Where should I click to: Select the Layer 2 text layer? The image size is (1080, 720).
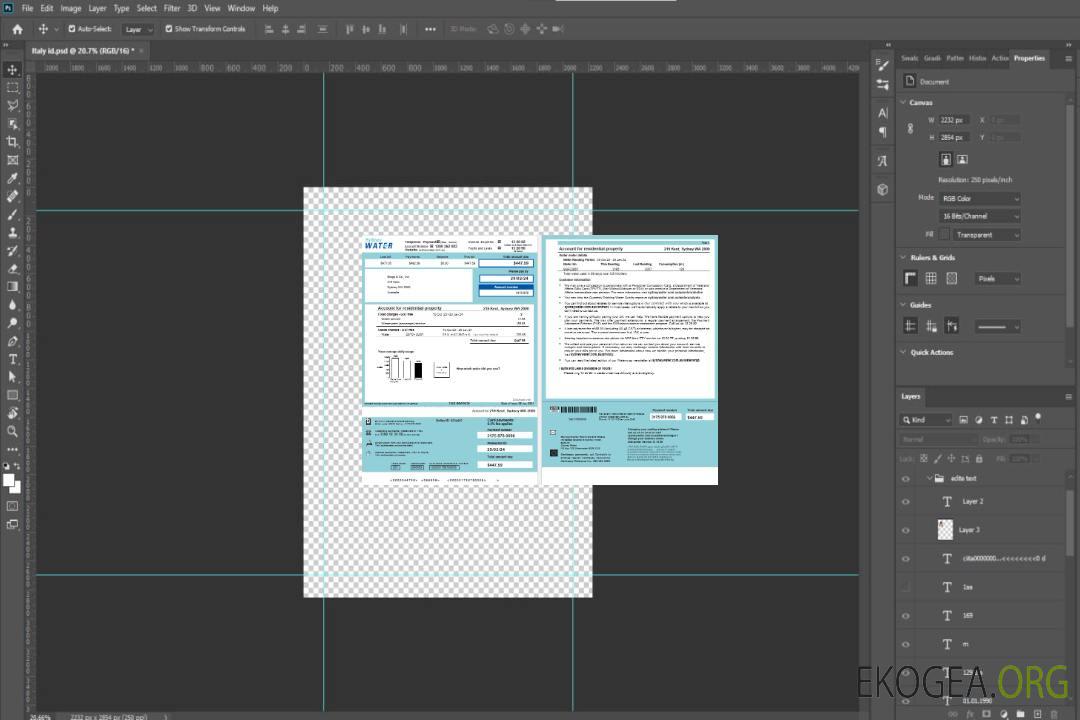[x=972, y=501]
